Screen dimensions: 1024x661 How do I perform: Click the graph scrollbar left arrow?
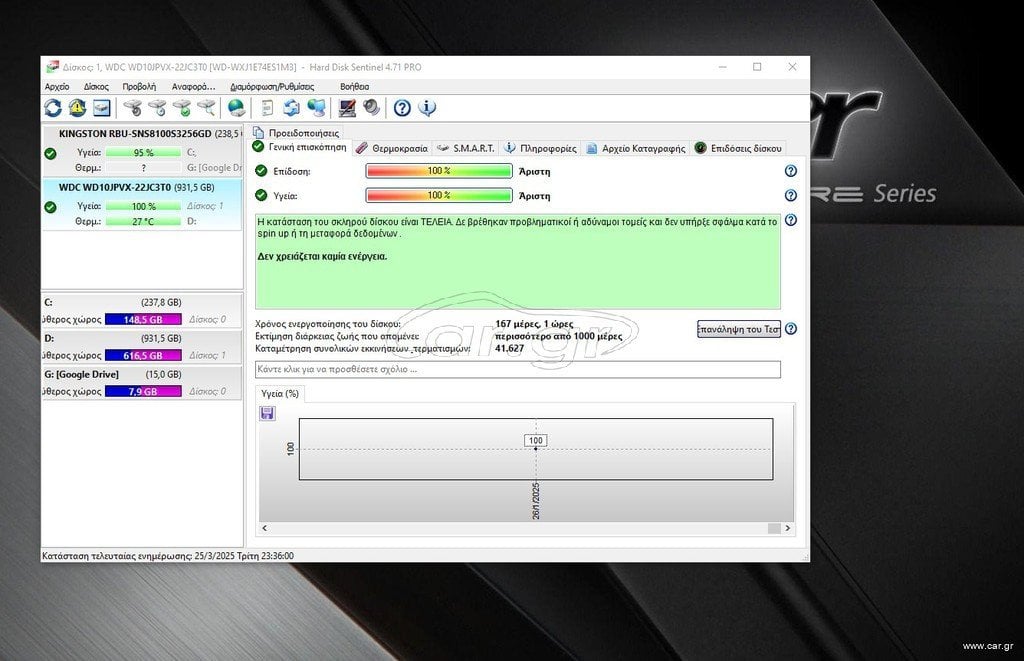pos(264,528)
